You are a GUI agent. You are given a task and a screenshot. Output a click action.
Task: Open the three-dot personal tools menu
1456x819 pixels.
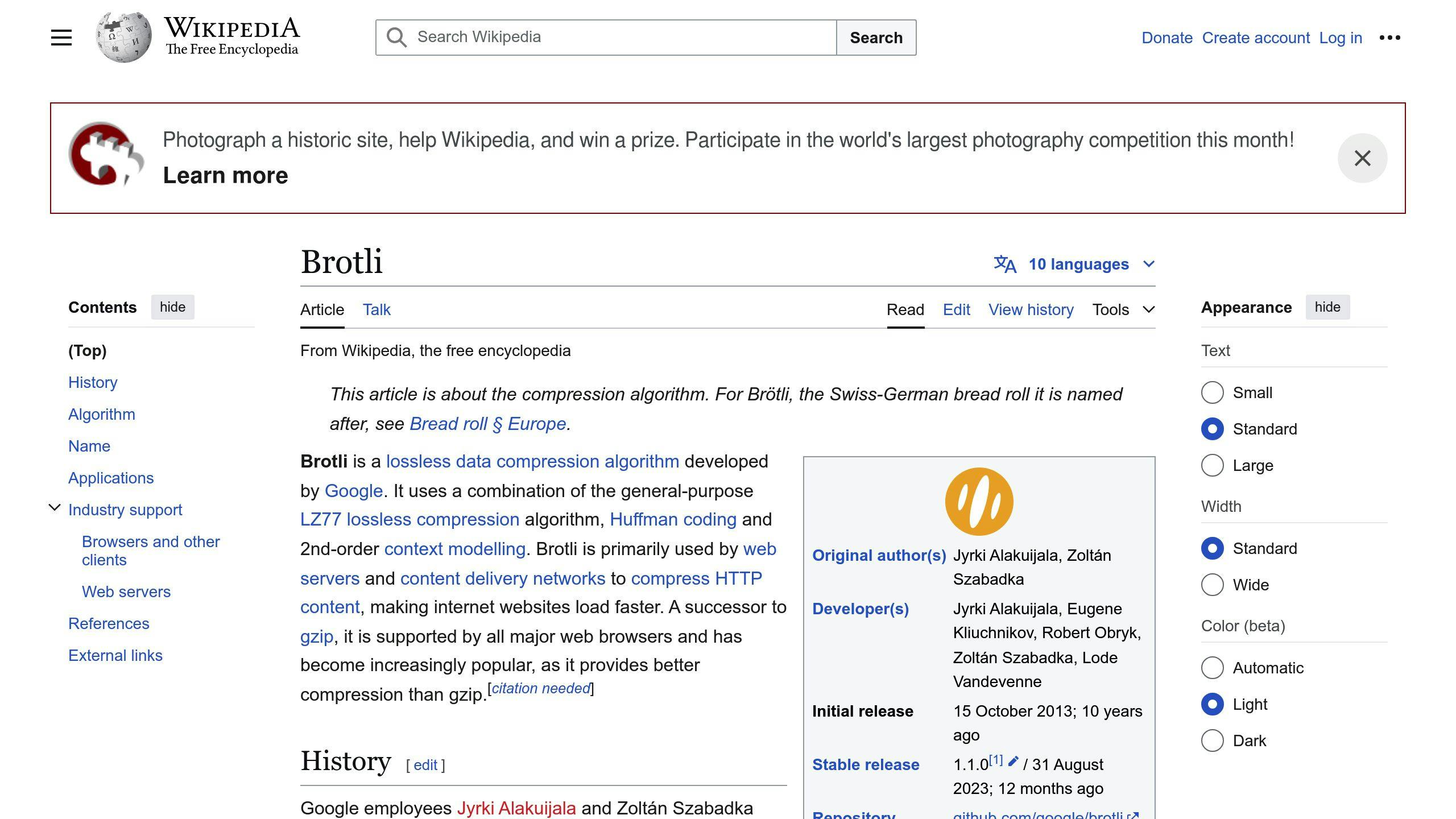pos(1389,38)
